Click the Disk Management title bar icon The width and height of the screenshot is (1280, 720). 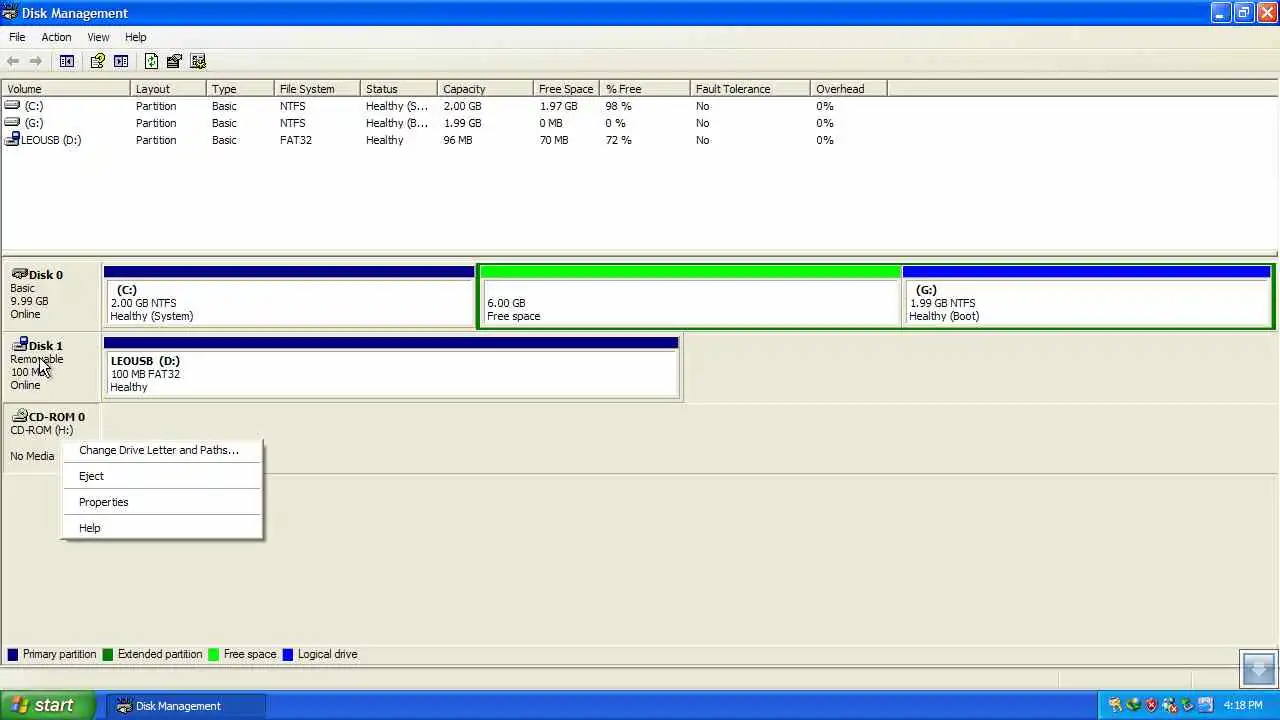[10, 13]
